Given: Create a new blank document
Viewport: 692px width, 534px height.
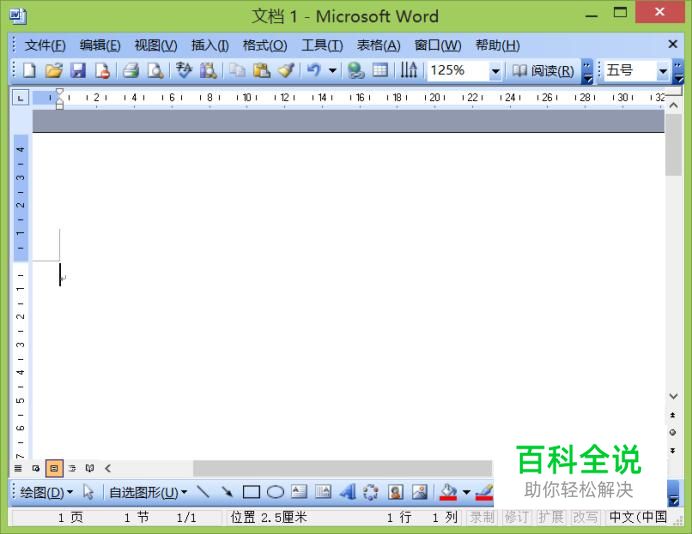Looking at the screenshot, I should click(30, 71).
